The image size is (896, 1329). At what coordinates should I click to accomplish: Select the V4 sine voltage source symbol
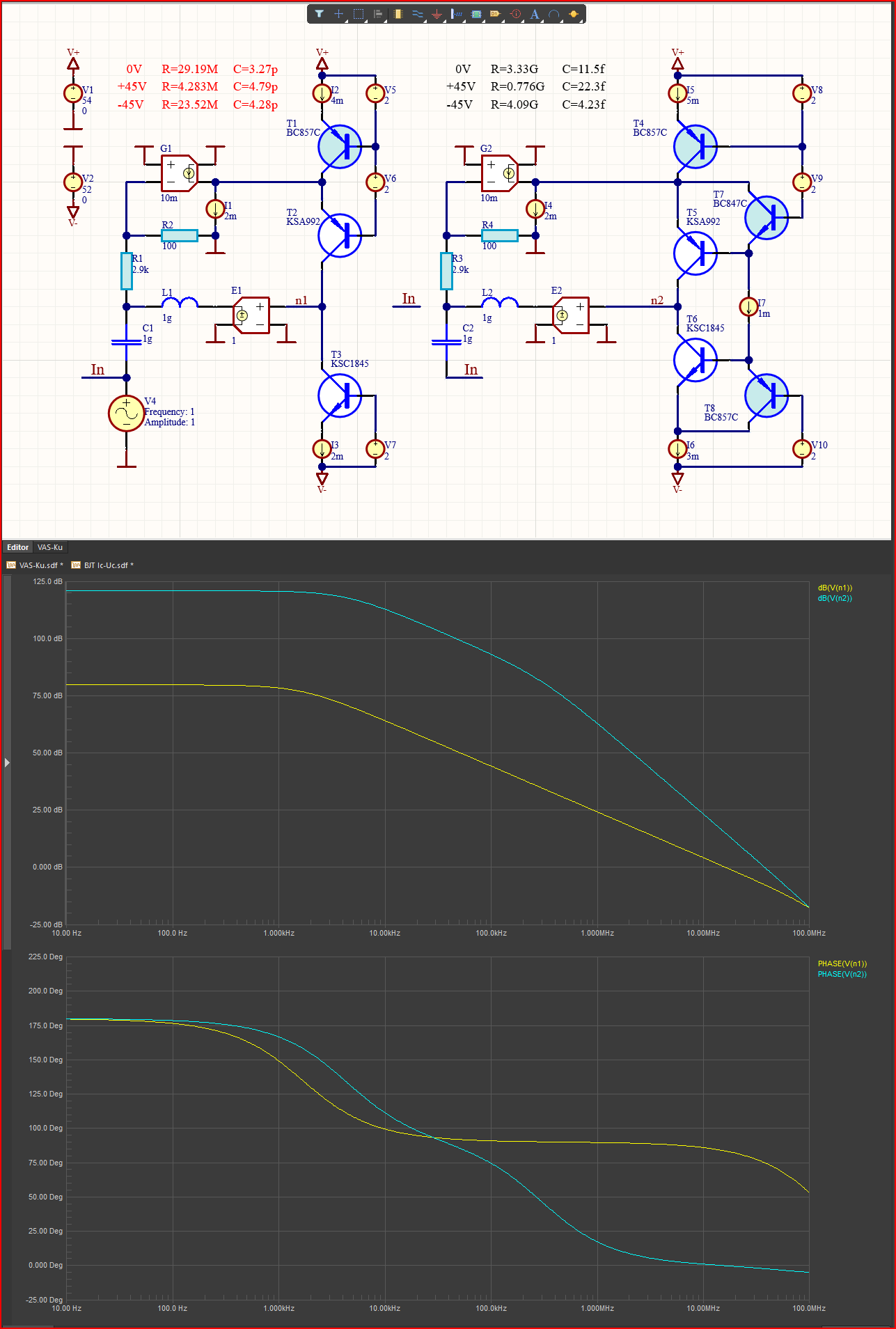pyautogui.click(x=126, y=414)
